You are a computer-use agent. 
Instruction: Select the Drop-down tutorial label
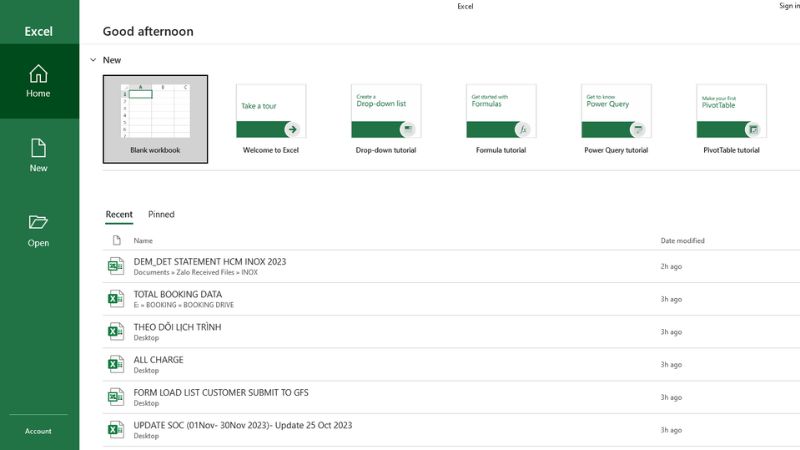(x=386, y=150)
